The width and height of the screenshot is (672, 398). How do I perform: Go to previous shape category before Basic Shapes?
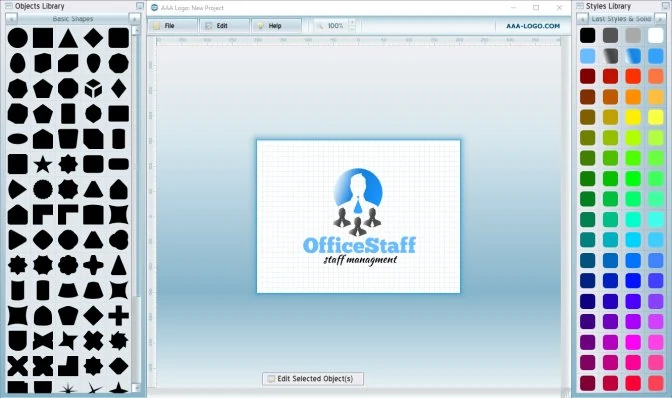pyautogui.click(x=11, y=19)
